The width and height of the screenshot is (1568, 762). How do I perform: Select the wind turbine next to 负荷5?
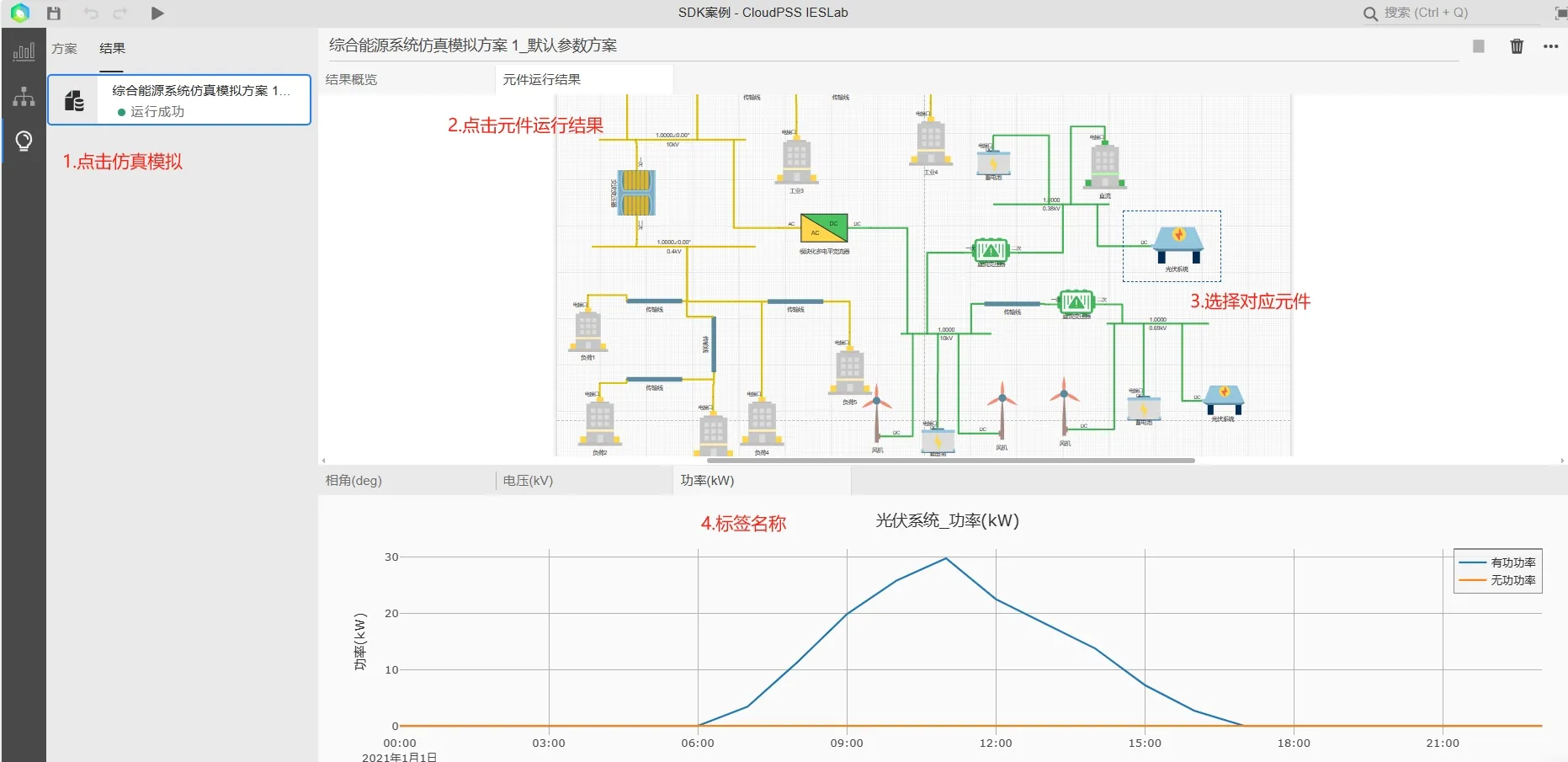click(x=877, y=413)
